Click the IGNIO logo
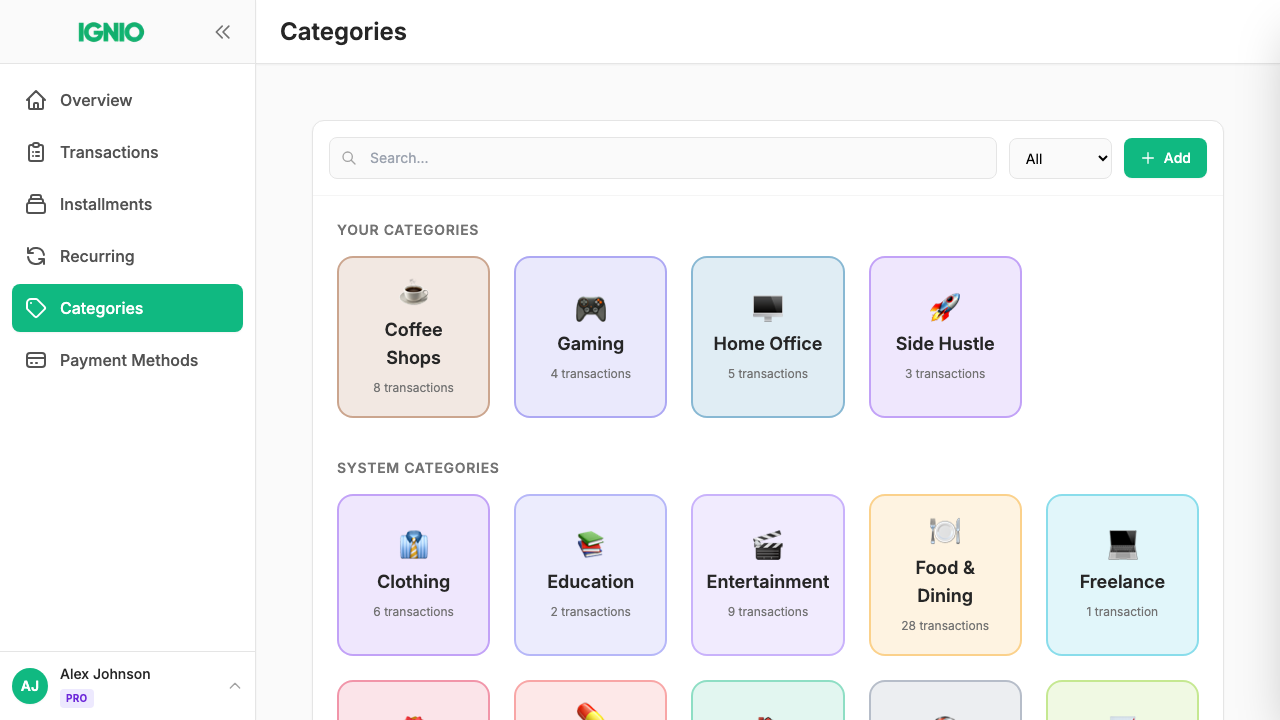The height and width of the screenshot is (720, 1280). 110,31
